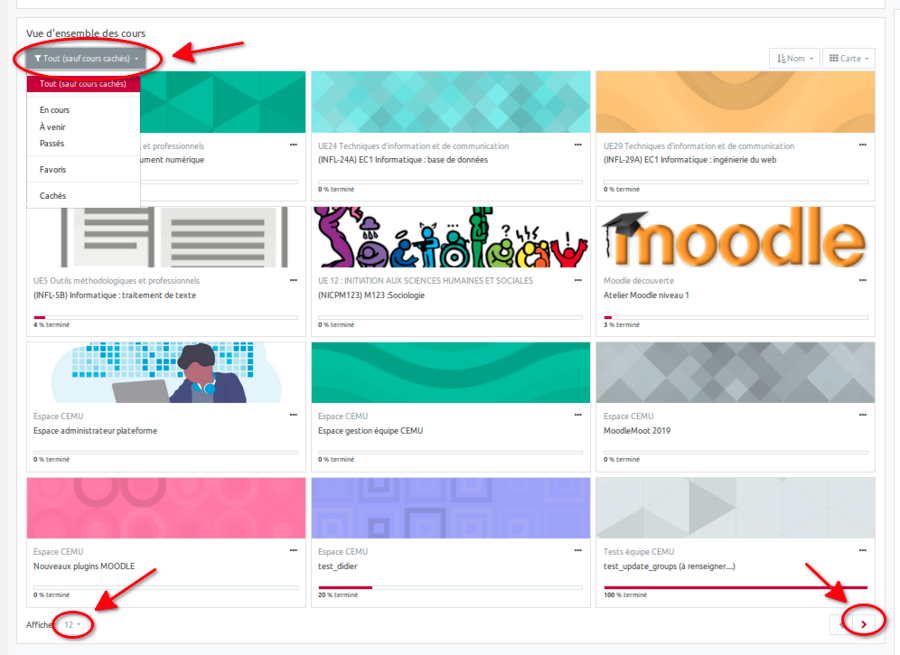900x655 pixels.
Task: Open three-dot menu for Nouveaux plugins MOODLE
Action: tap(293, 550)
